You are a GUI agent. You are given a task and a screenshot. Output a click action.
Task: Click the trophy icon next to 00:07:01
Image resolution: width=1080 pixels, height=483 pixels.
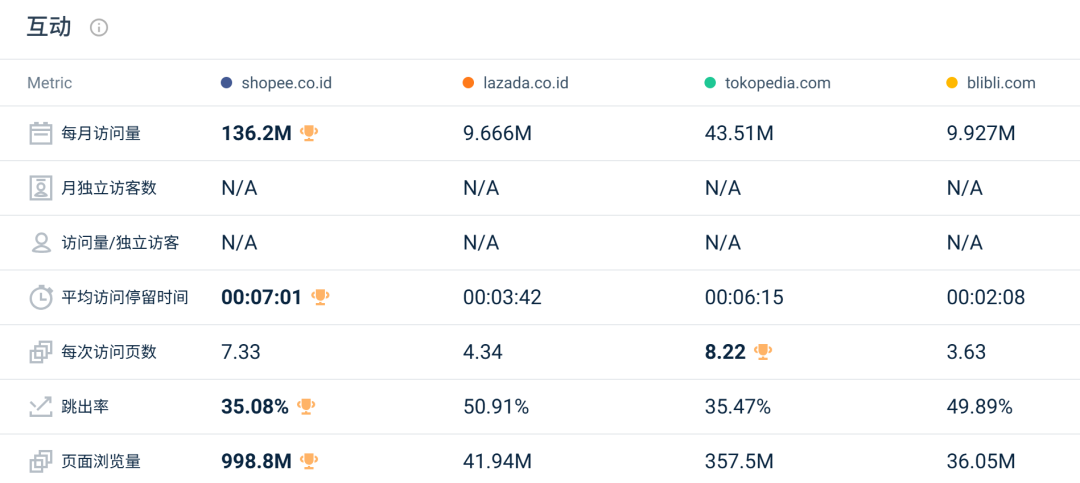pyautogui.click(x=320, y=297)
